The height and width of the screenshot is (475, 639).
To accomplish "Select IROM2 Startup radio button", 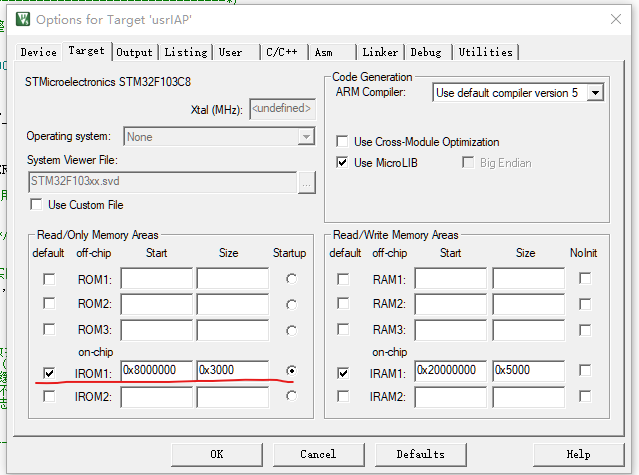I will click(291, 396).
